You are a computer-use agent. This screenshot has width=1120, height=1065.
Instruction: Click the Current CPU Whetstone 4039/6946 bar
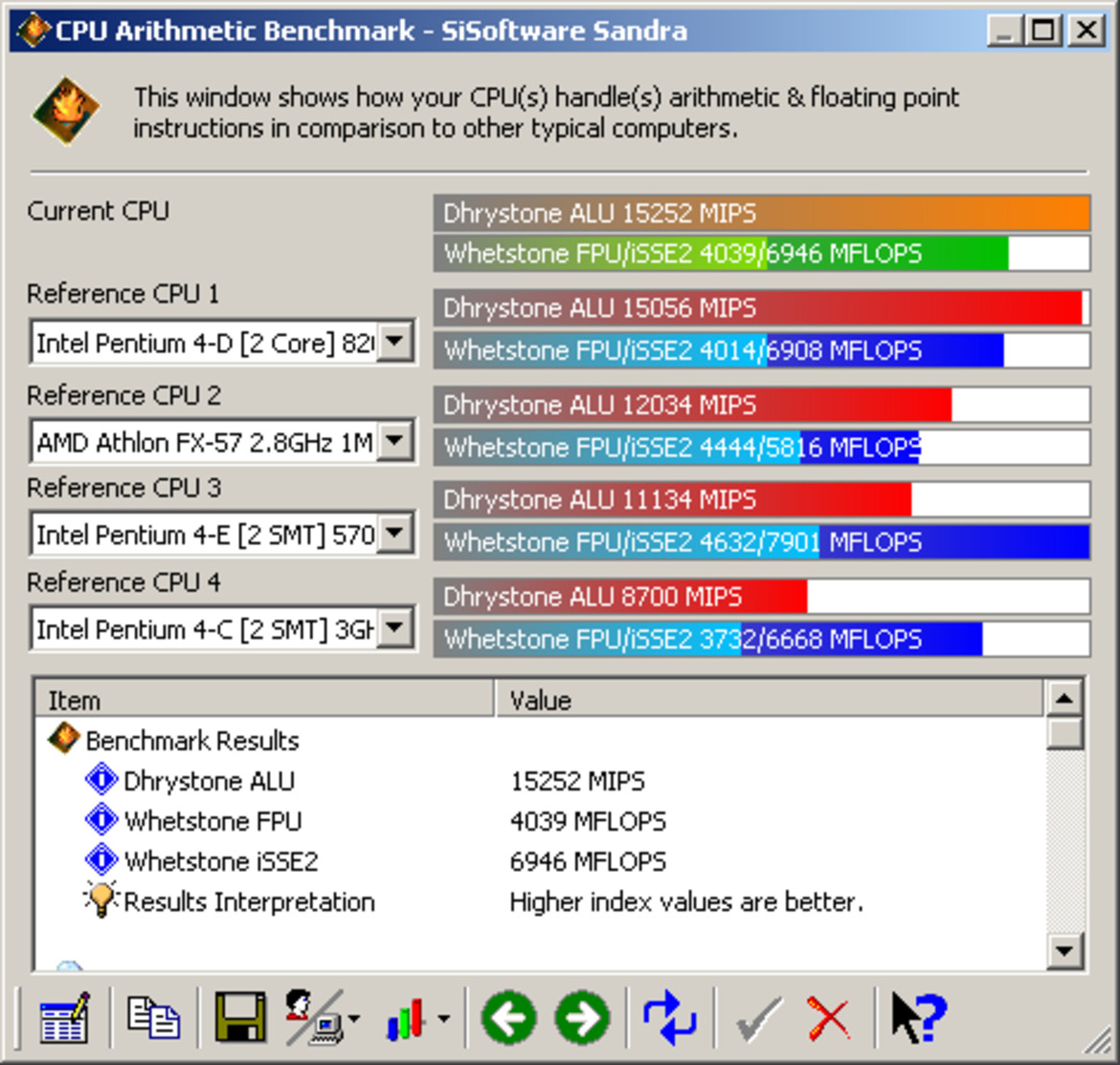[761, 254]
